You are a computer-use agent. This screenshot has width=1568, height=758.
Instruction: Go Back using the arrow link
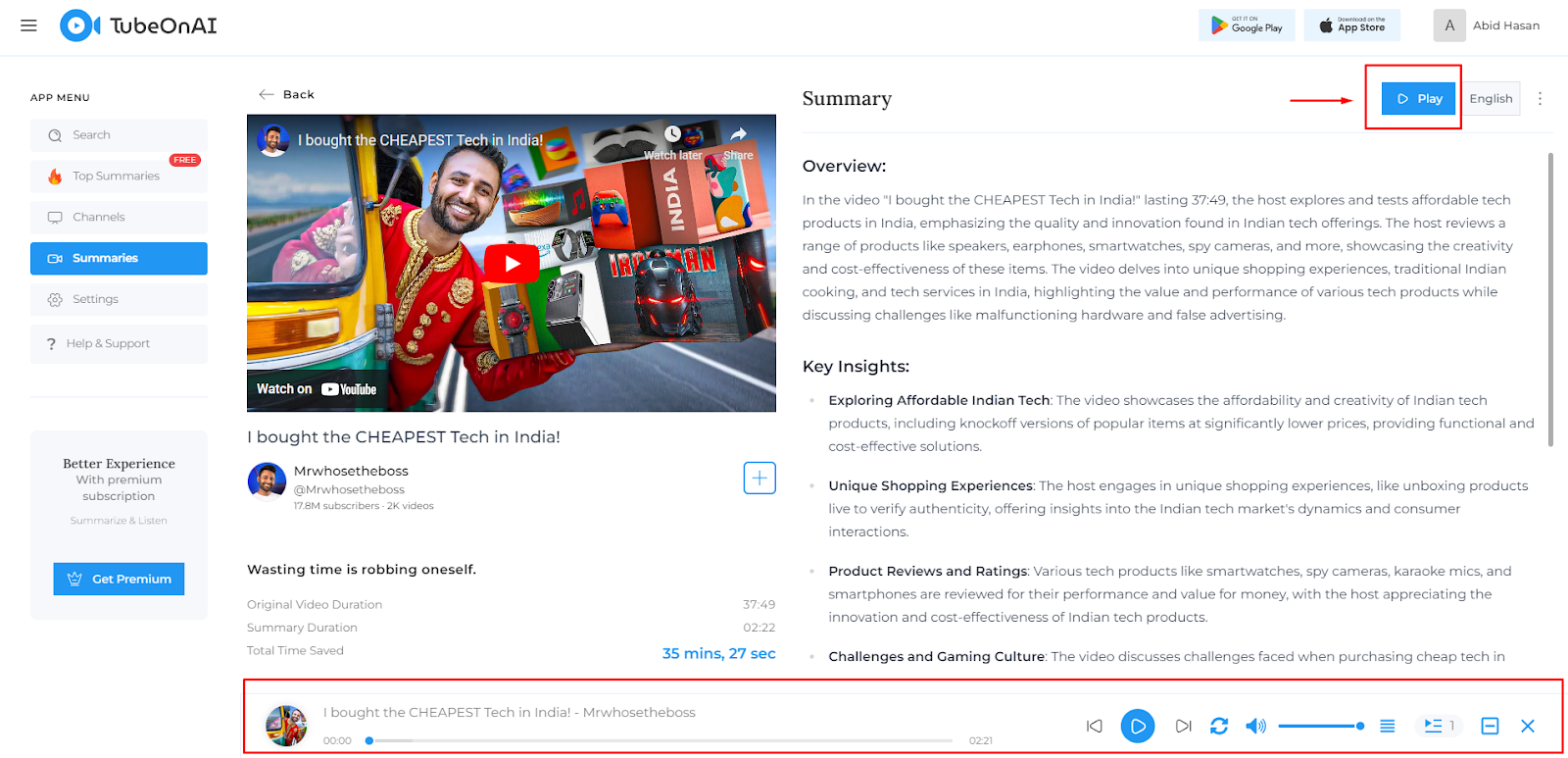coord(286,94)
